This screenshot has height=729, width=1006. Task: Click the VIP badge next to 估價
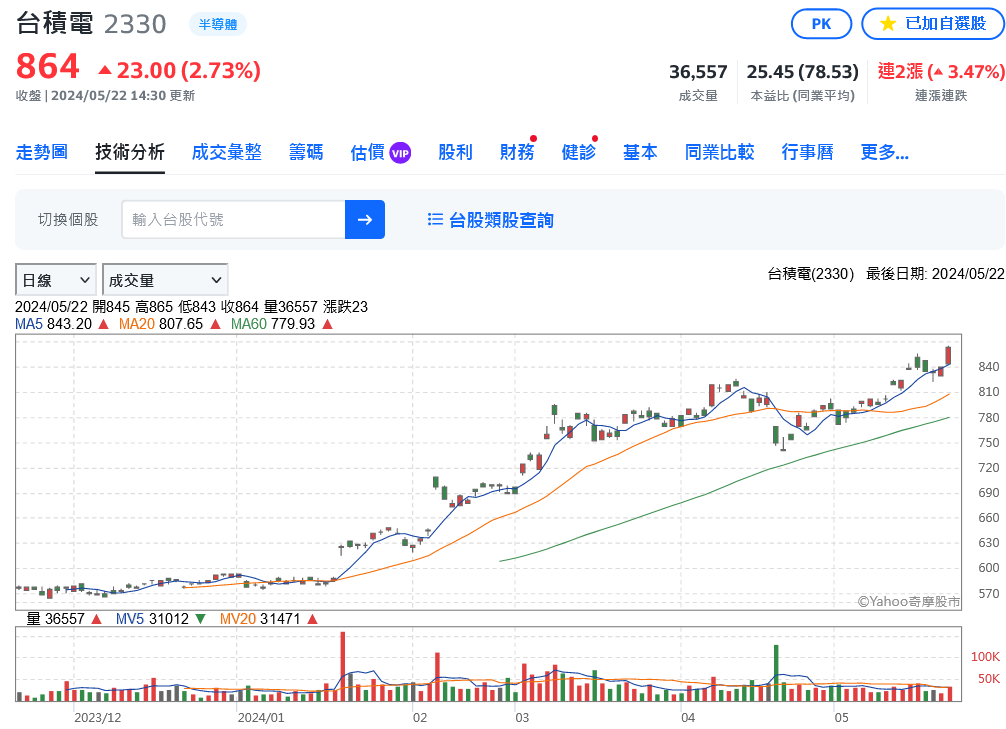(400, 153)
